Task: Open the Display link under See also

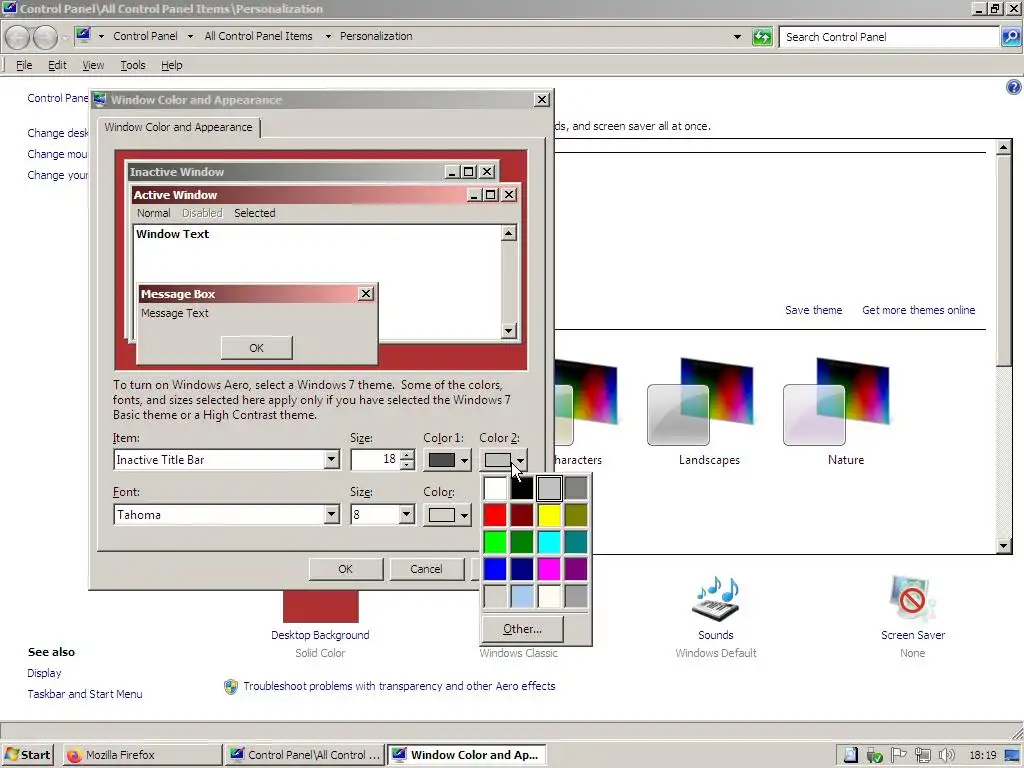Action: click(x=44, y=673)
